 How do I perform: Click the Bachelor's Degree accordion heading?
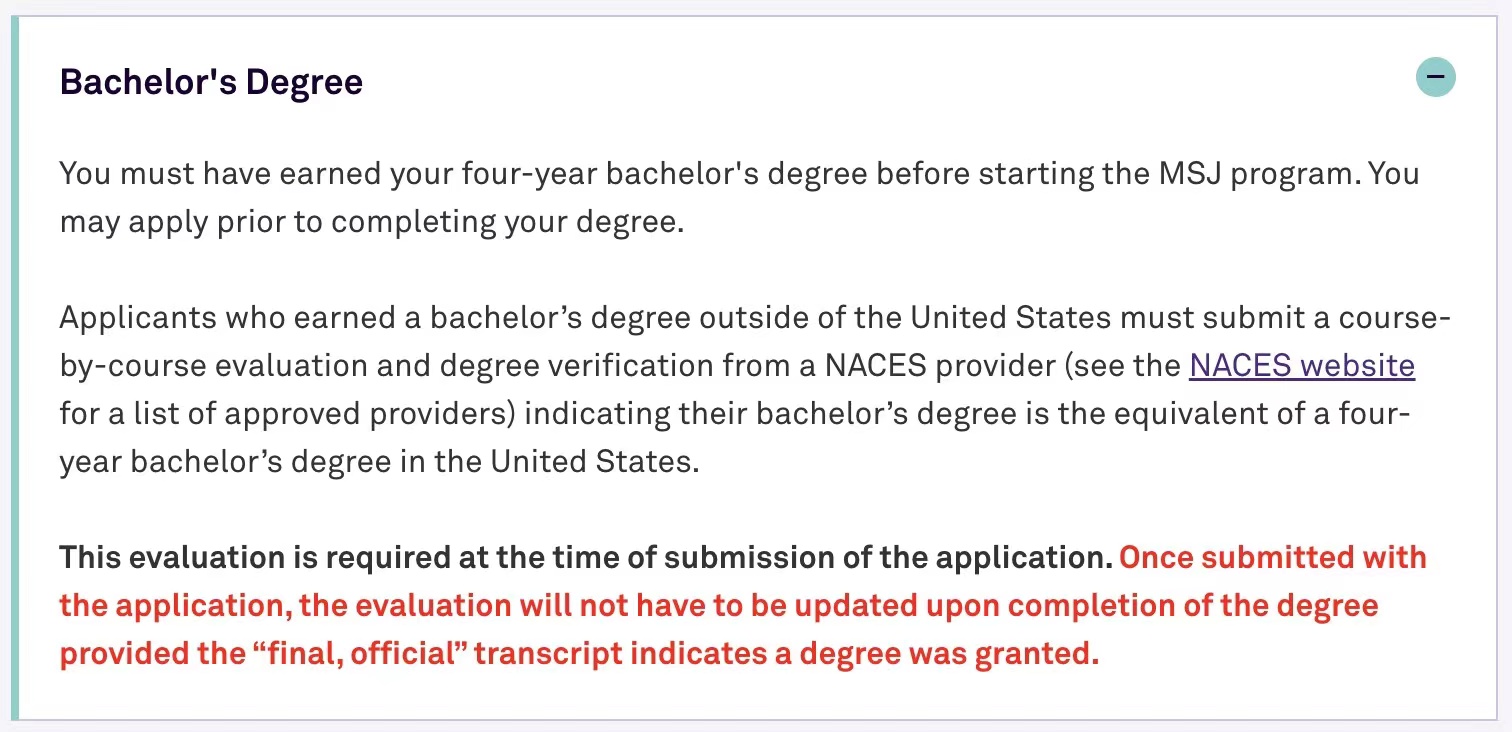pyautogui.click(x=211, y=82)
